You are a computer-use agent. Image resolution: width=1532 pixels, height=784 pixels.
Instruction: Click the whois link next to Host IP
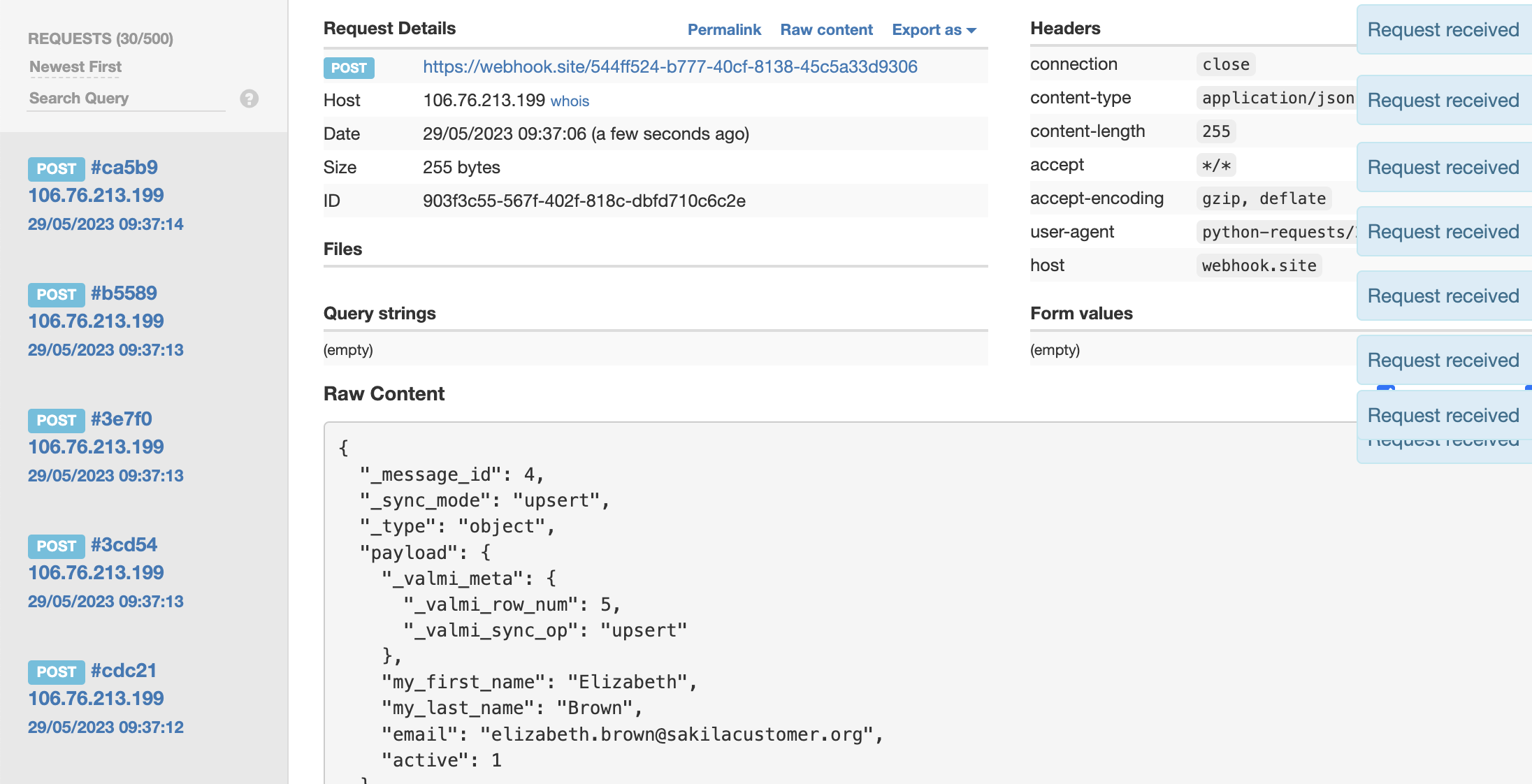pos(569,101)
